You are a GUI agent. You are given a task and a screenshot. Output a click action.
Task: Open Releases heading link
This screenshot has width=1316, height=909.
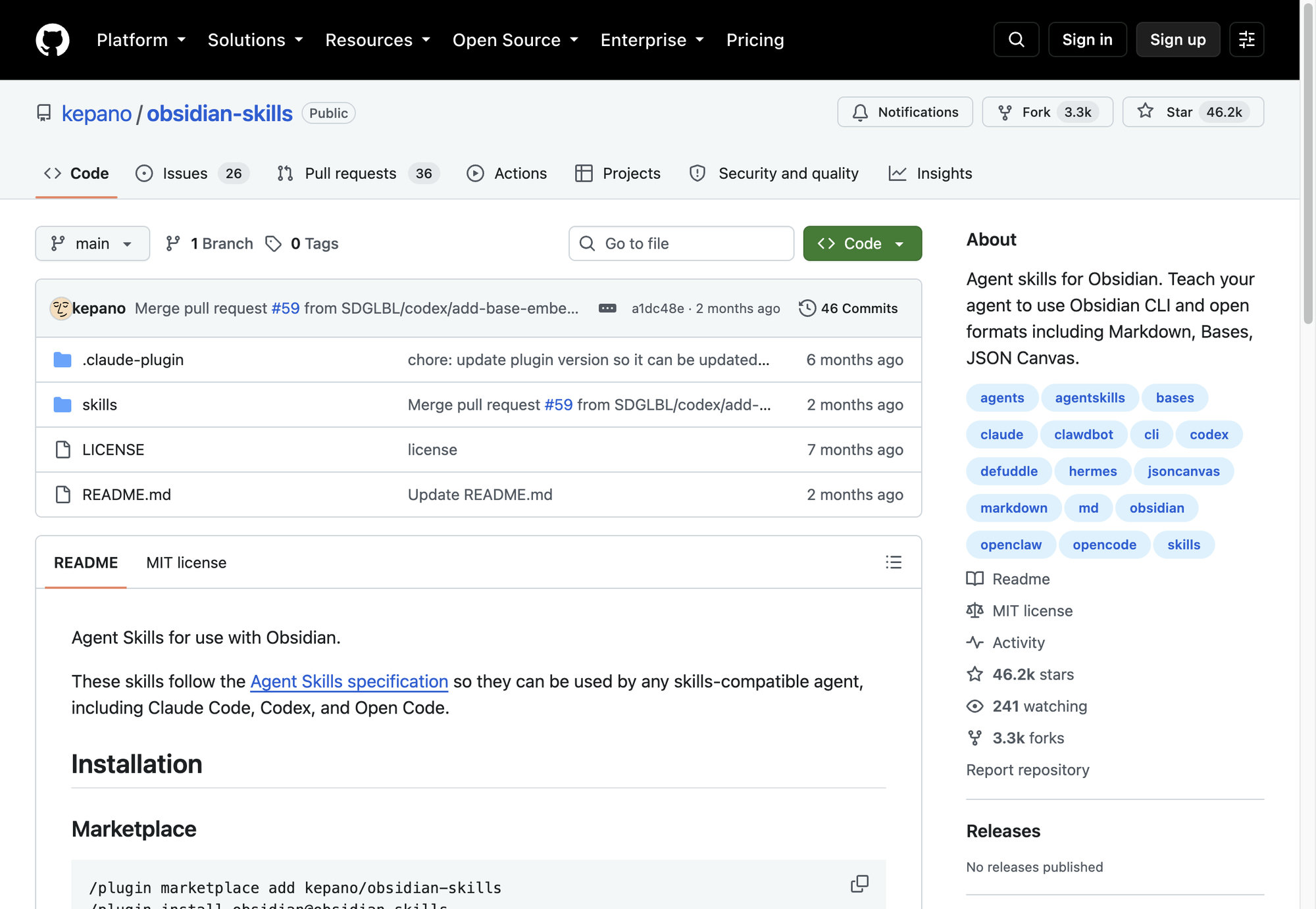pos(1003,831)
